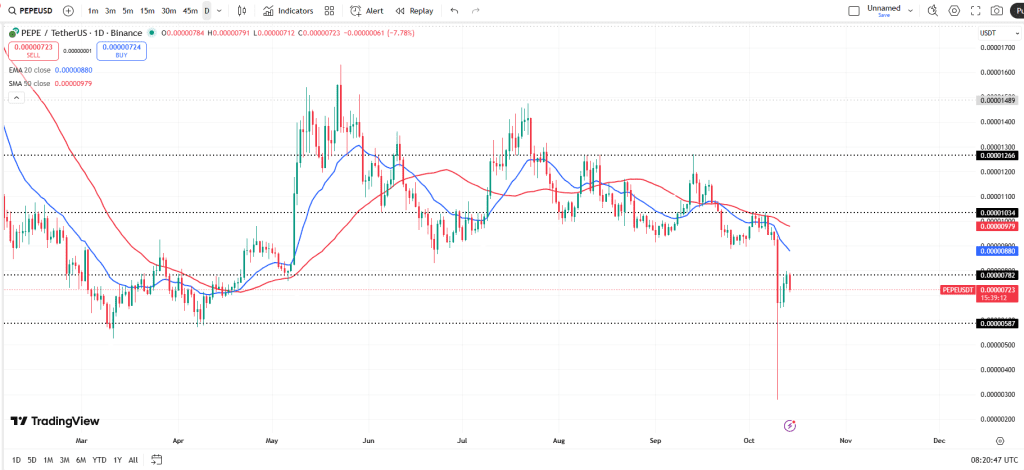
Task: Select the 15m timeframe
Action: coord(147,11)
